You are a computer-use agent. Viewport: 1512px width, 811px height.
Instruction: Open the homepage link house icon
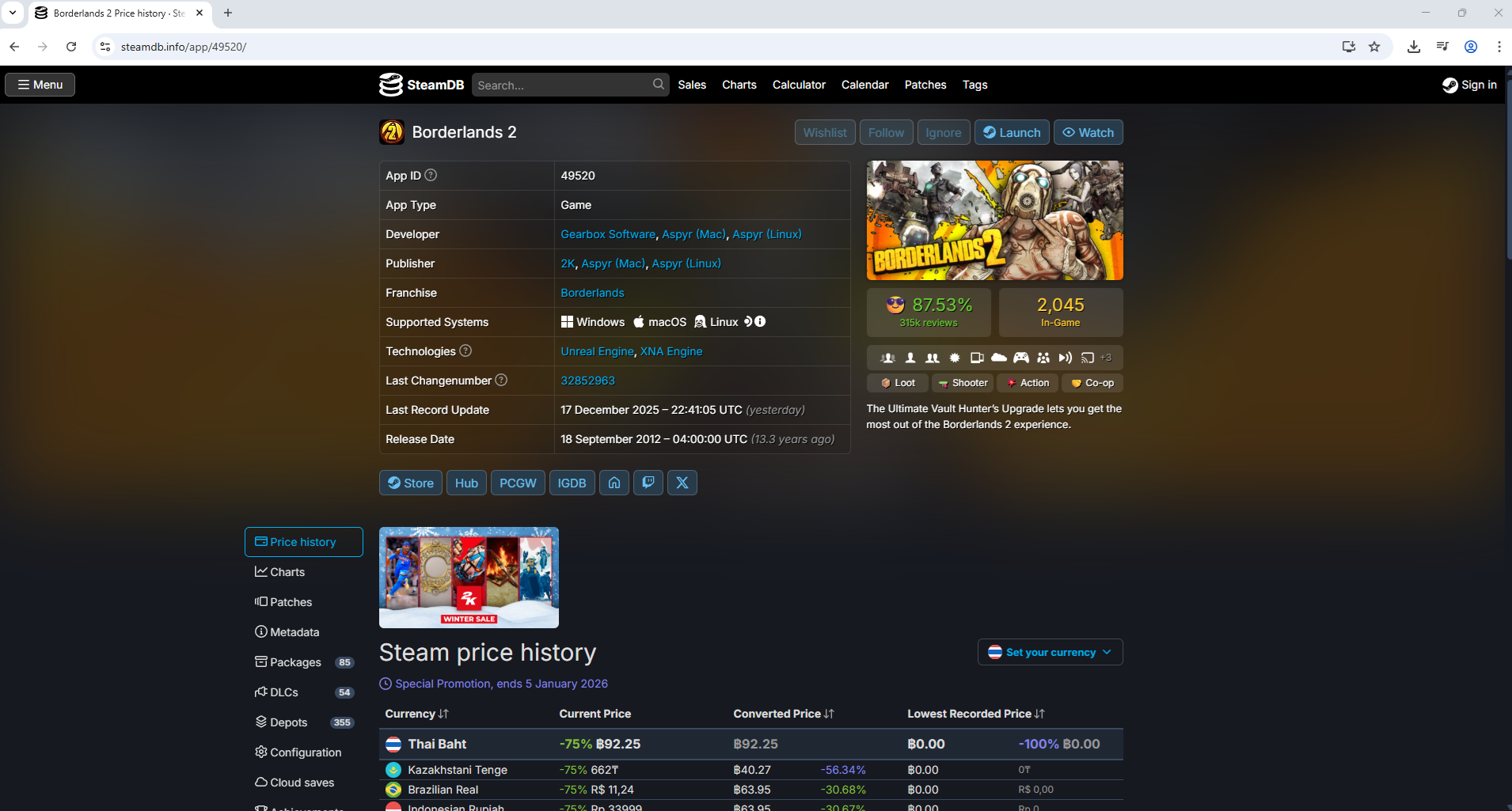click(x=614, y=483)
